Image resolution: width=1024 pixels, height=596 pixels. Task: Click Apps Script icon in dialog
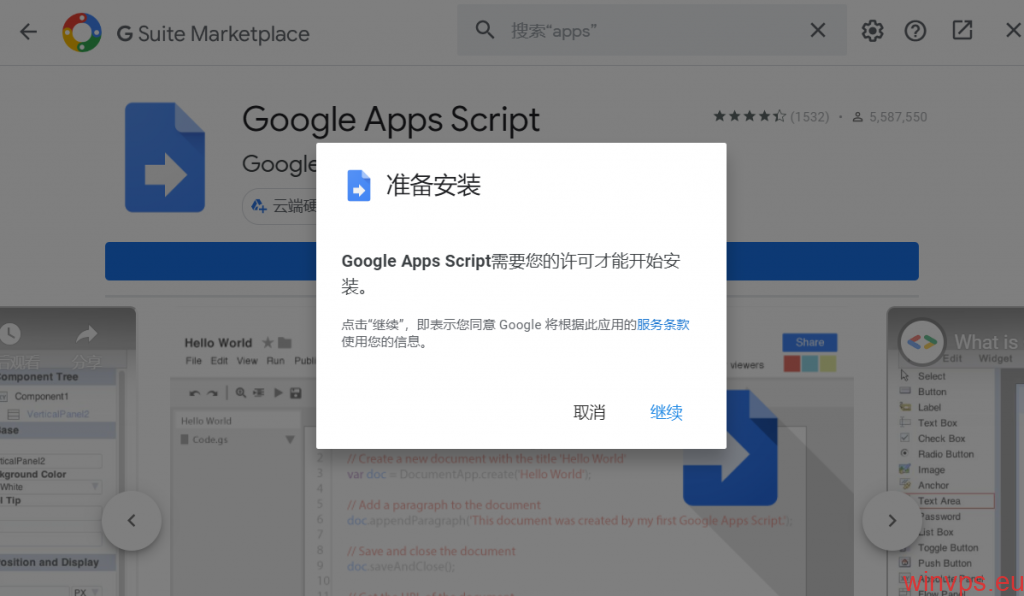[359, 185]
